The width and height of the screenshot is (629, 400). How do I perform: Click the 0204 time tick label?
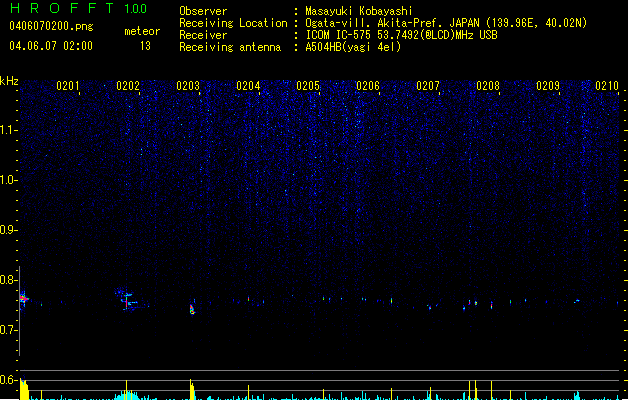[x=248, y=86]
